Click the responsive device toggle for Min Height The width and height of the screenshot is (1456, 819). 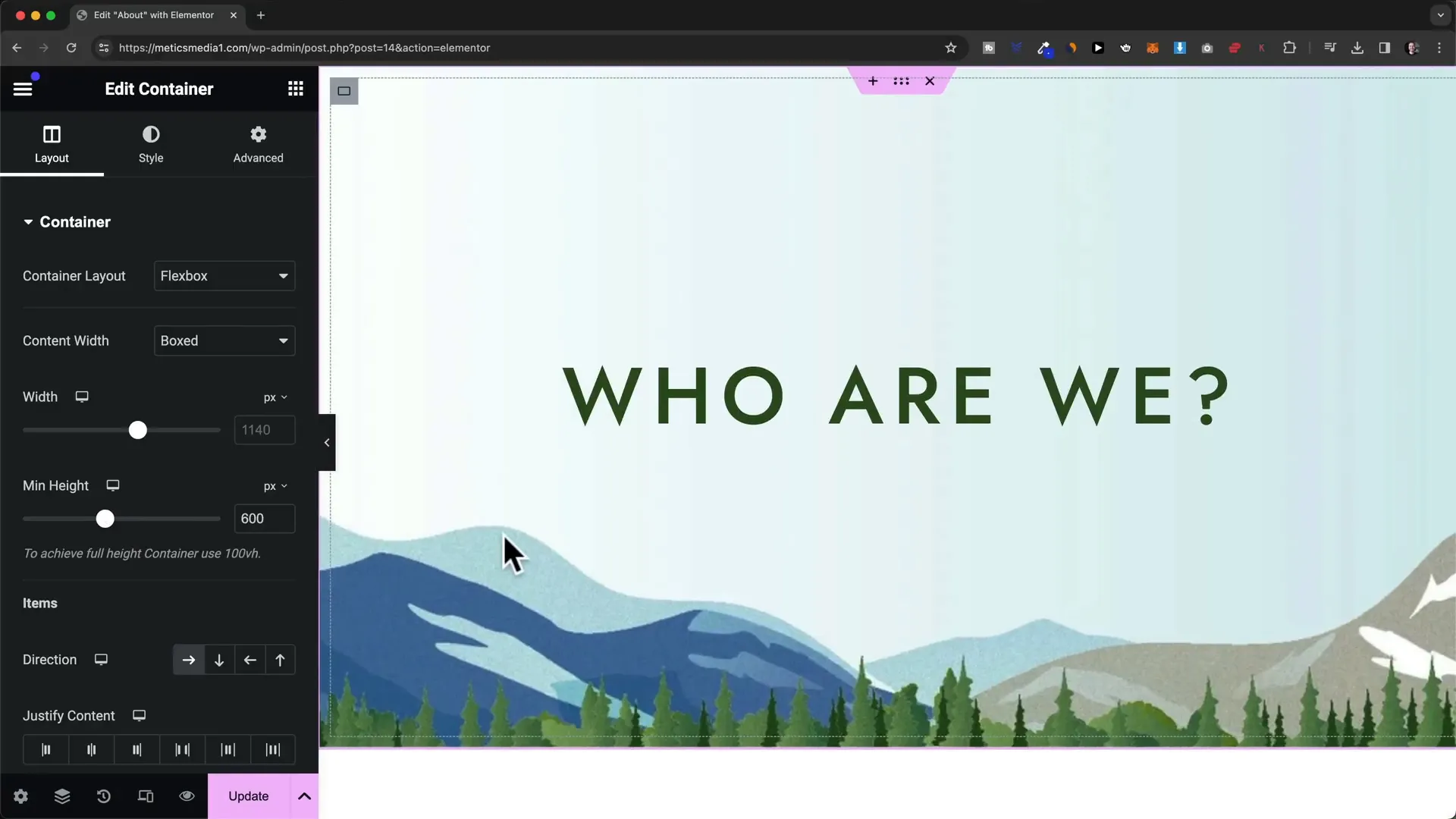tap(113, 485)
